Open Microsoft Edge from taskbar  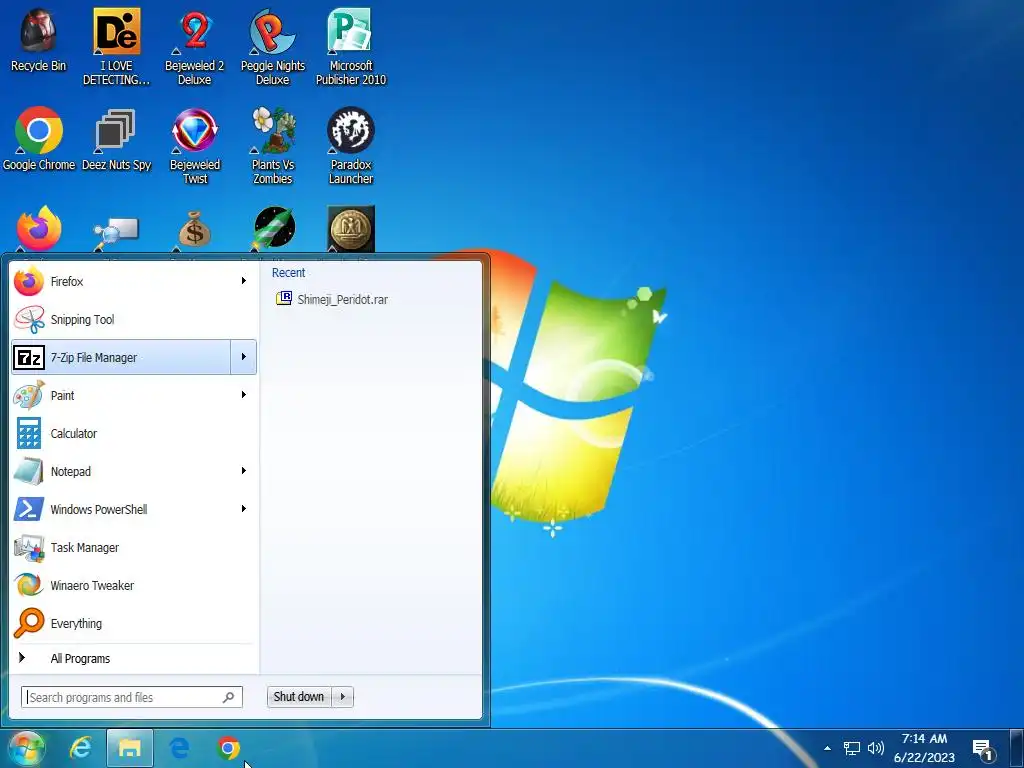(x=179, y=748)
